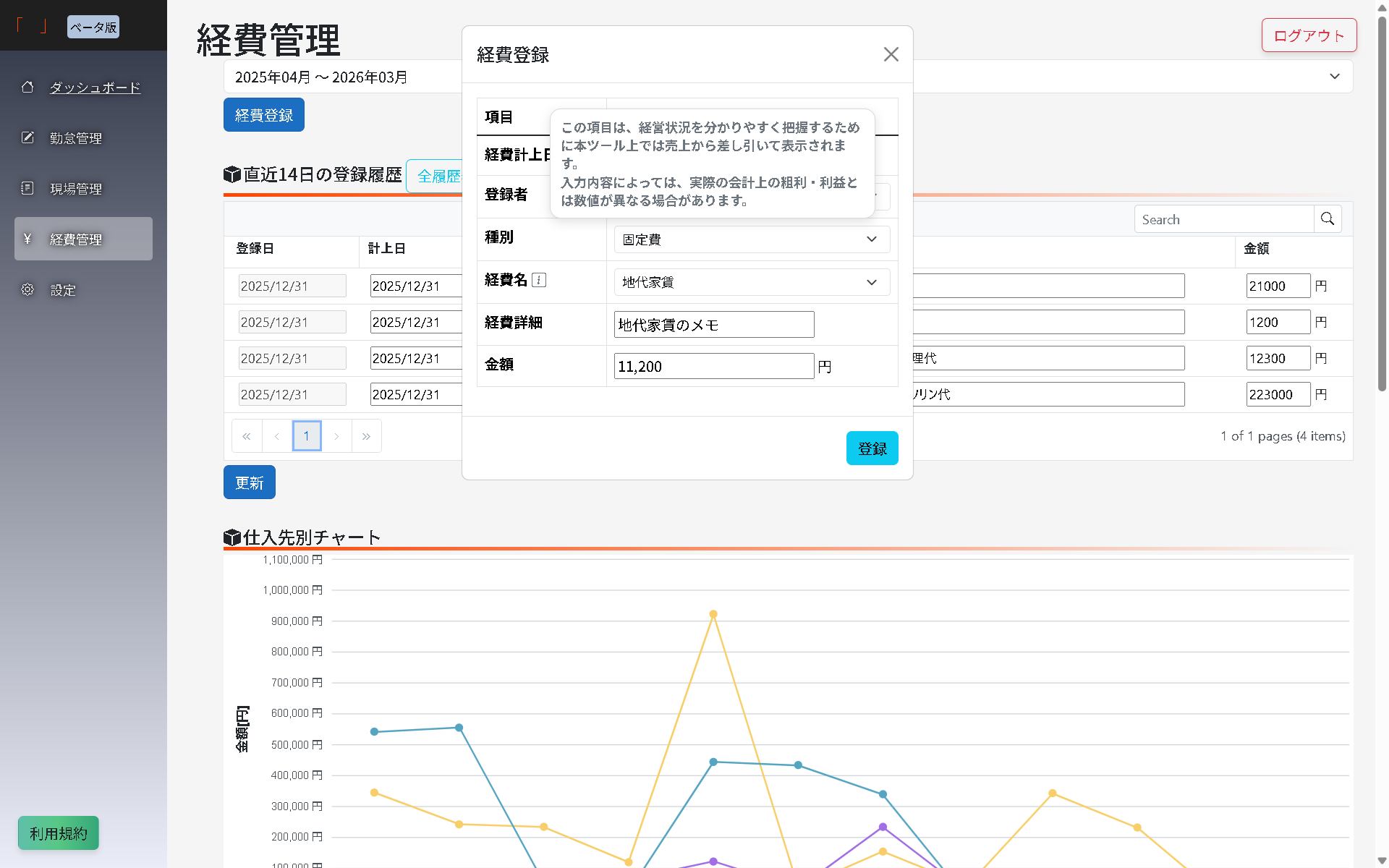
Task: Open the 種別 dropdown showing 固定費
Action: [x=751, y=239]
